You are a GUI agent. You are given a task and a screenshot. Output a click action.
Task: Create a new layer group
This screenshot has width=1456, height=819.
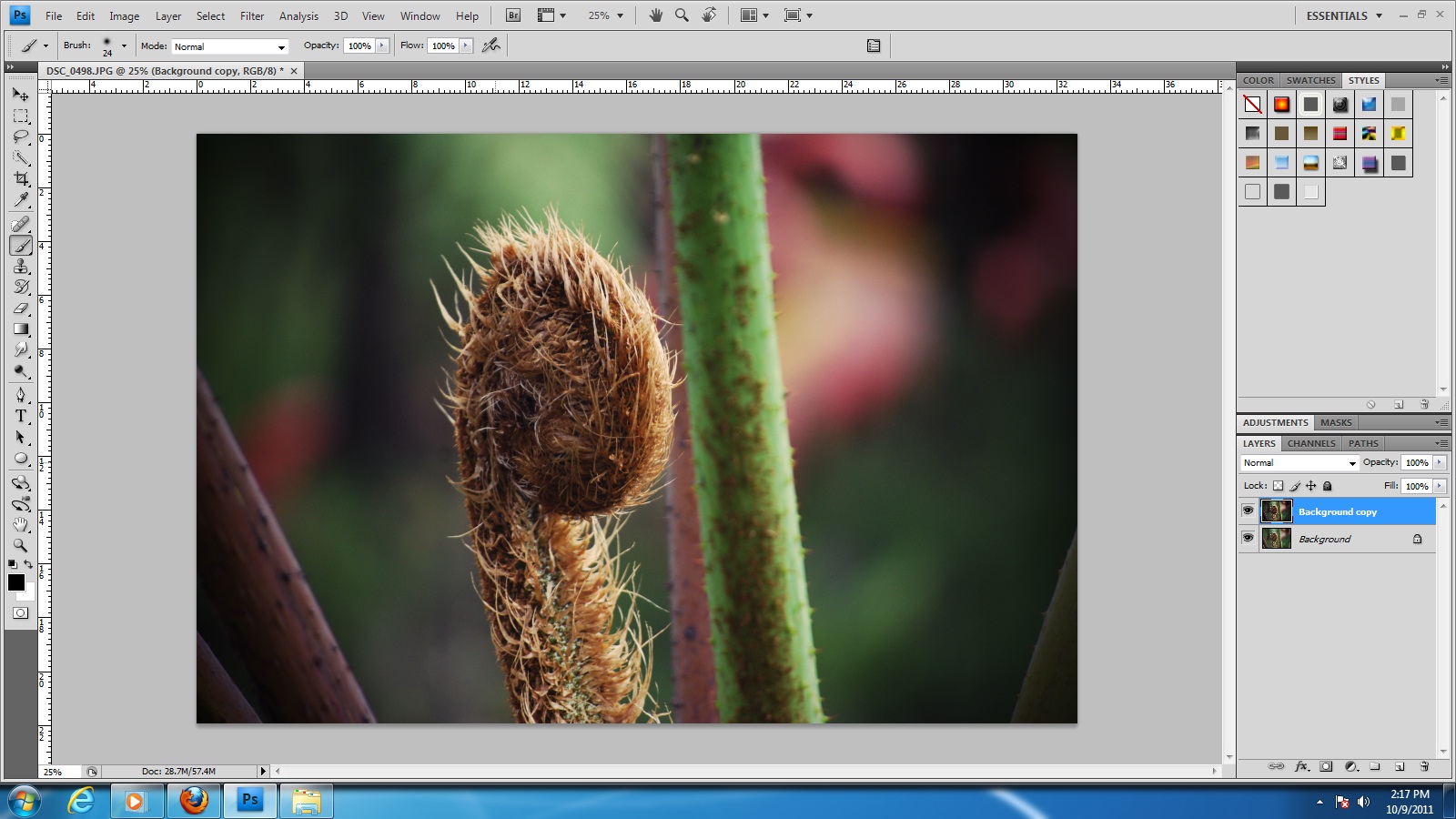(x=1375, y=766)
